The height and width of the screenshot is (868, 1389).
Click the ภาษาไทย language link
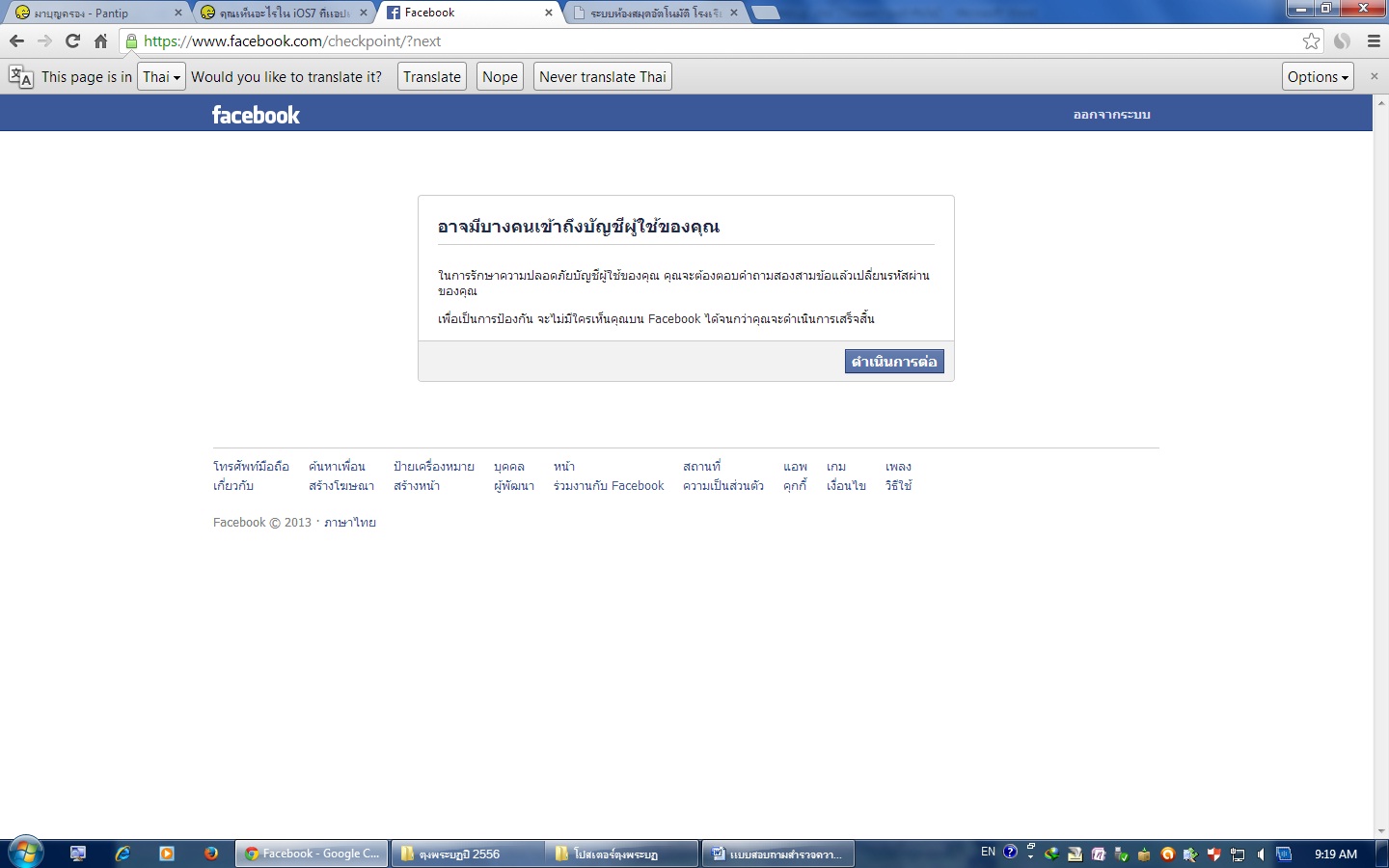[x=350, y=523]
